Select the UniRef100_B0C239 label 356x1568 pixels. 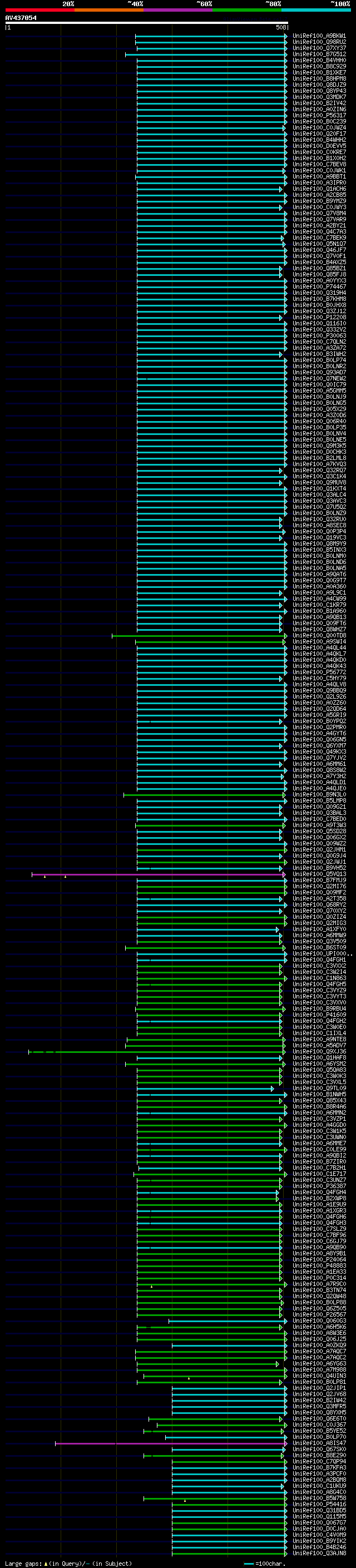pyautogui.click(x=319, y=122)
